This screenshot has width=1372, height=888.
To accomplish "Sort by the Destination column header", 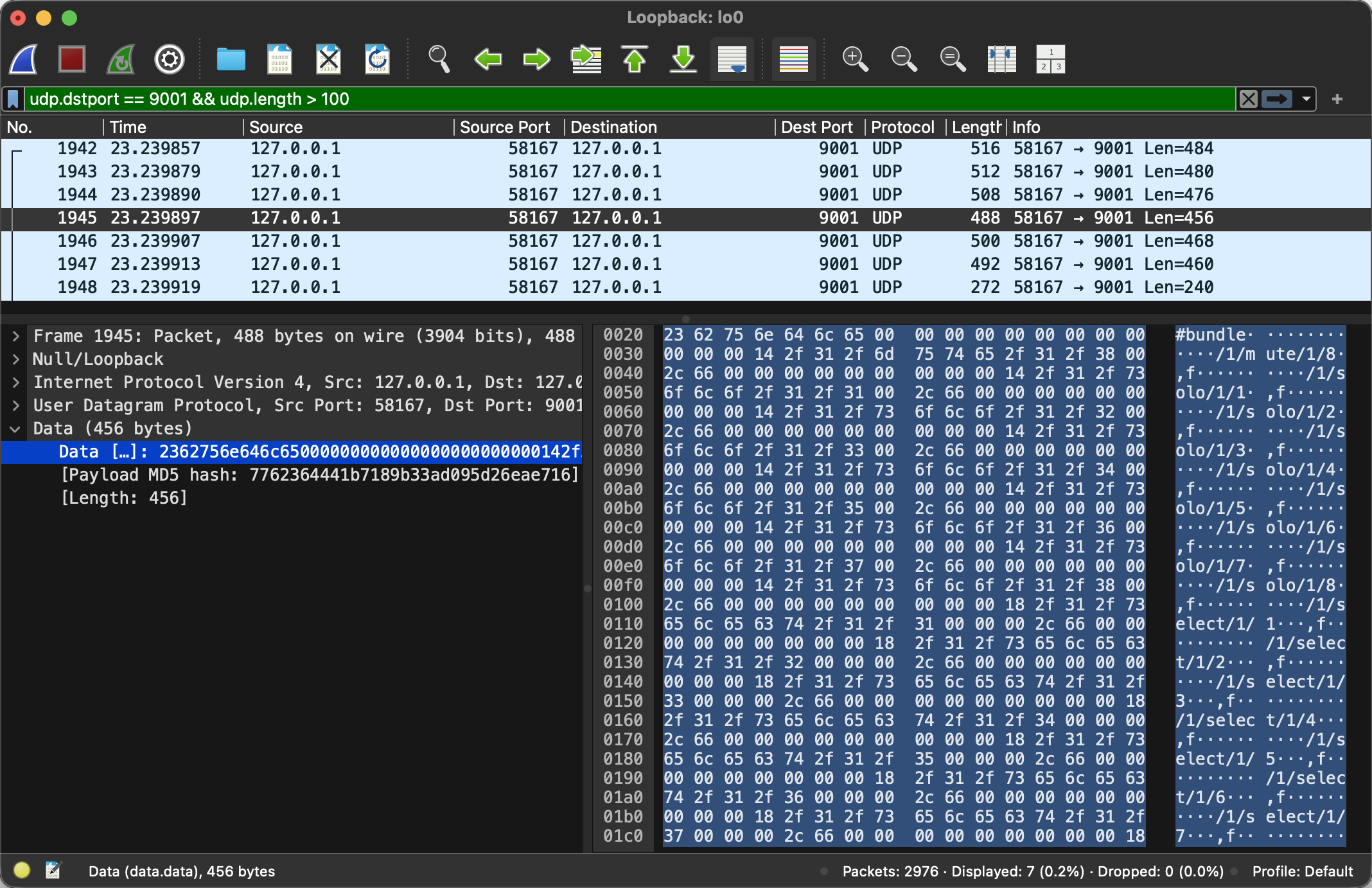I will [670, 127].
